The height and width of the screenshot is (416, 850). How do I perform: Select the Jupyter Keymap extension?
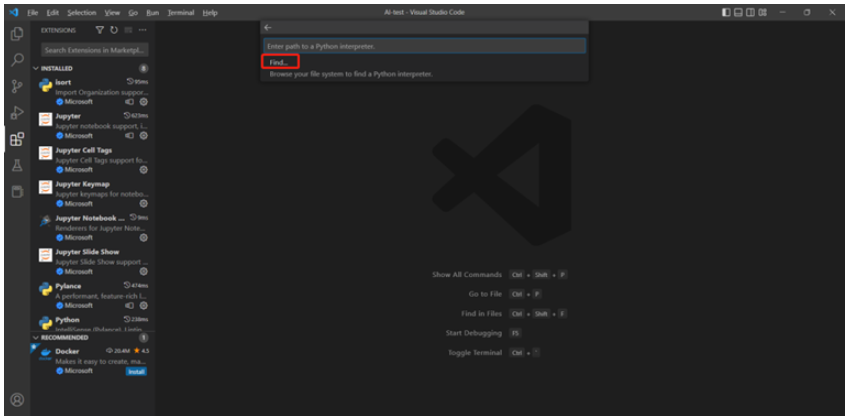(93, 194)
